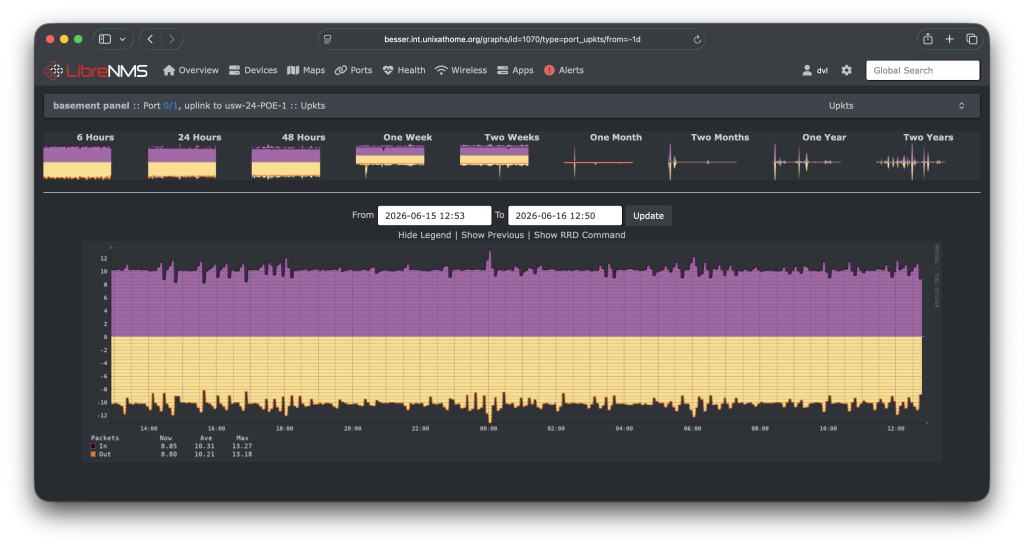The height and width of the screenshot is (547, 1024).
Task: Open the Maps menu
Action: coord(306,70)
